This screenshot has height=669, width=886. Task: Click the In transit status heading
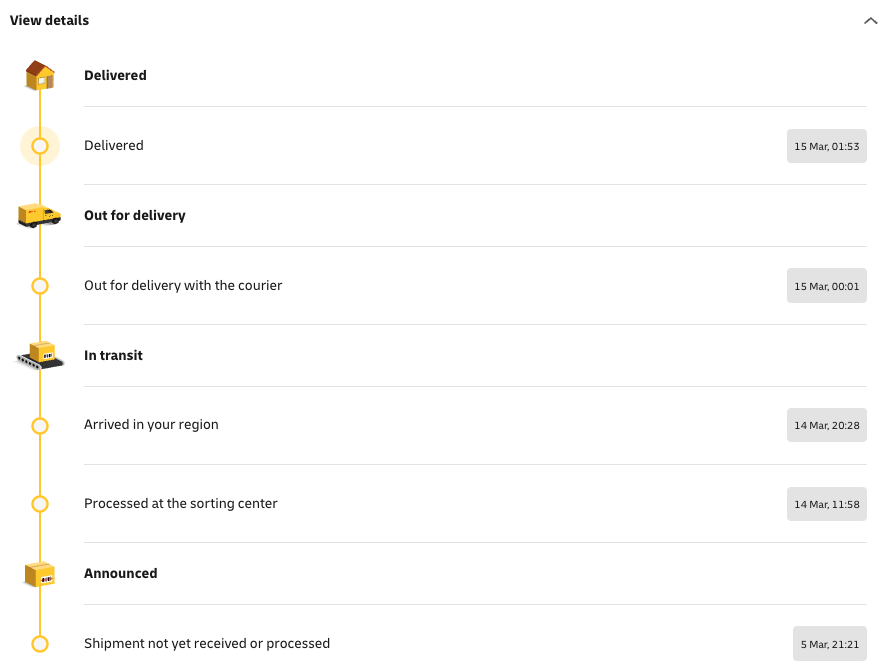pos(113,355)
